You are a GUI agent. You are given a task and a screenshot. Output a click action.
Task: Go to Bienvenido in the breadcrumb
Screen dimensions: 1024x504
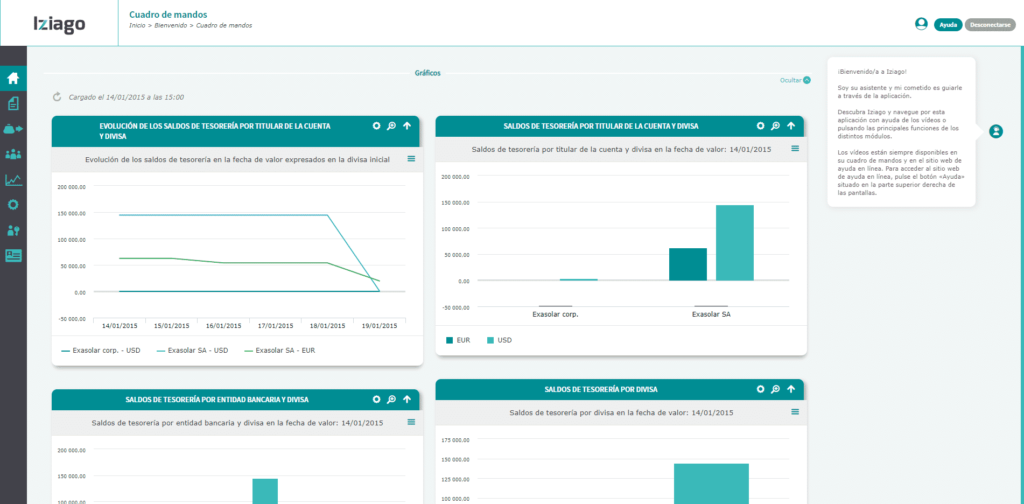pos(170,25)
